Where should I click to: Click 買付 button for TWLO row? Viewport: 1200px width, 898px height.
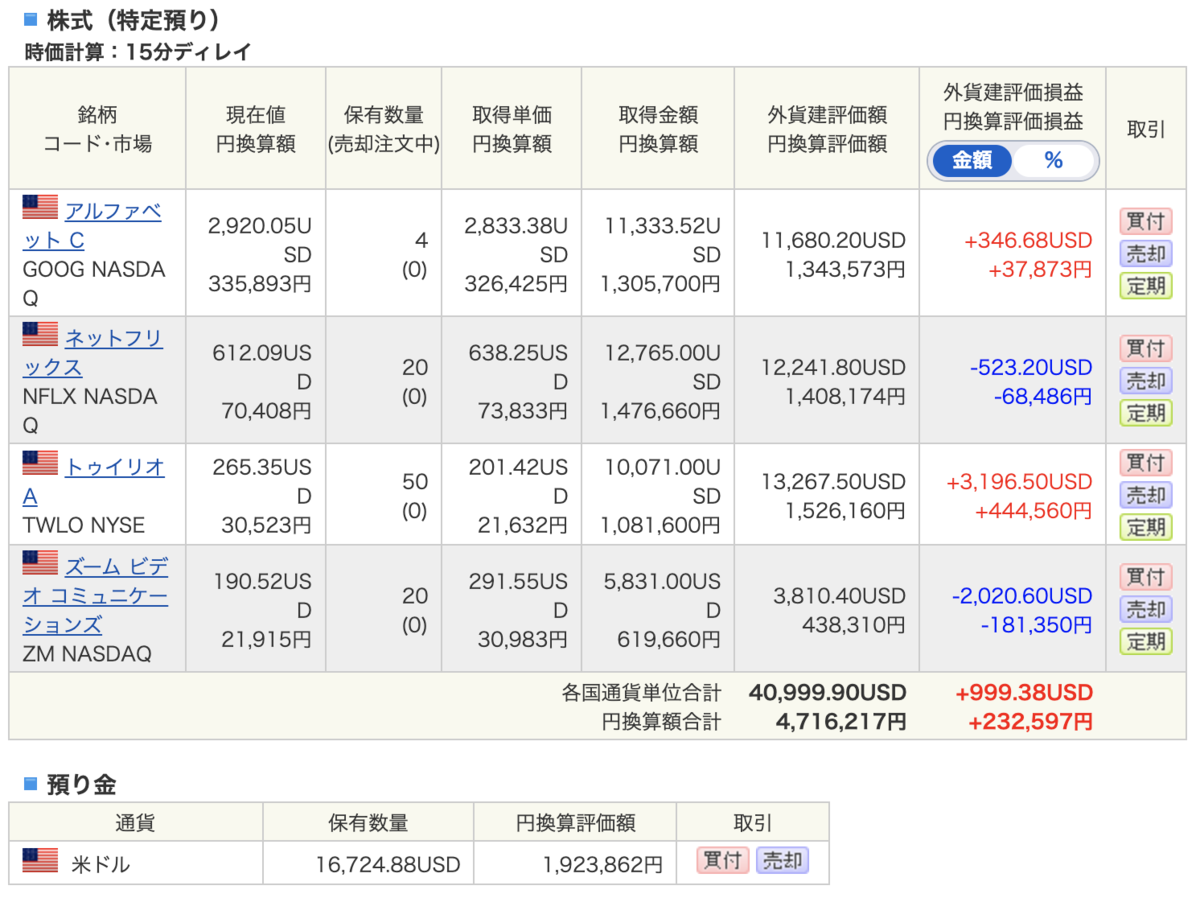point(1146,462)
